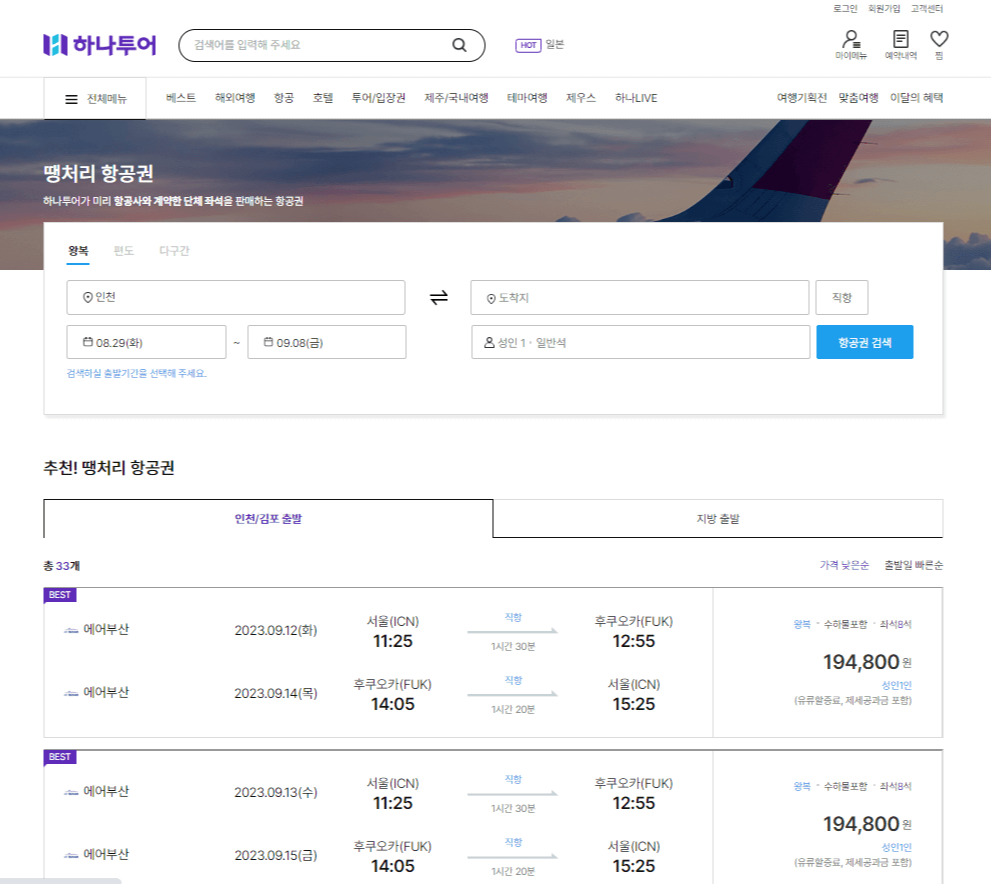
Task: Open 마이메뉴 with the person icon
Action: (x=852, y=40)
